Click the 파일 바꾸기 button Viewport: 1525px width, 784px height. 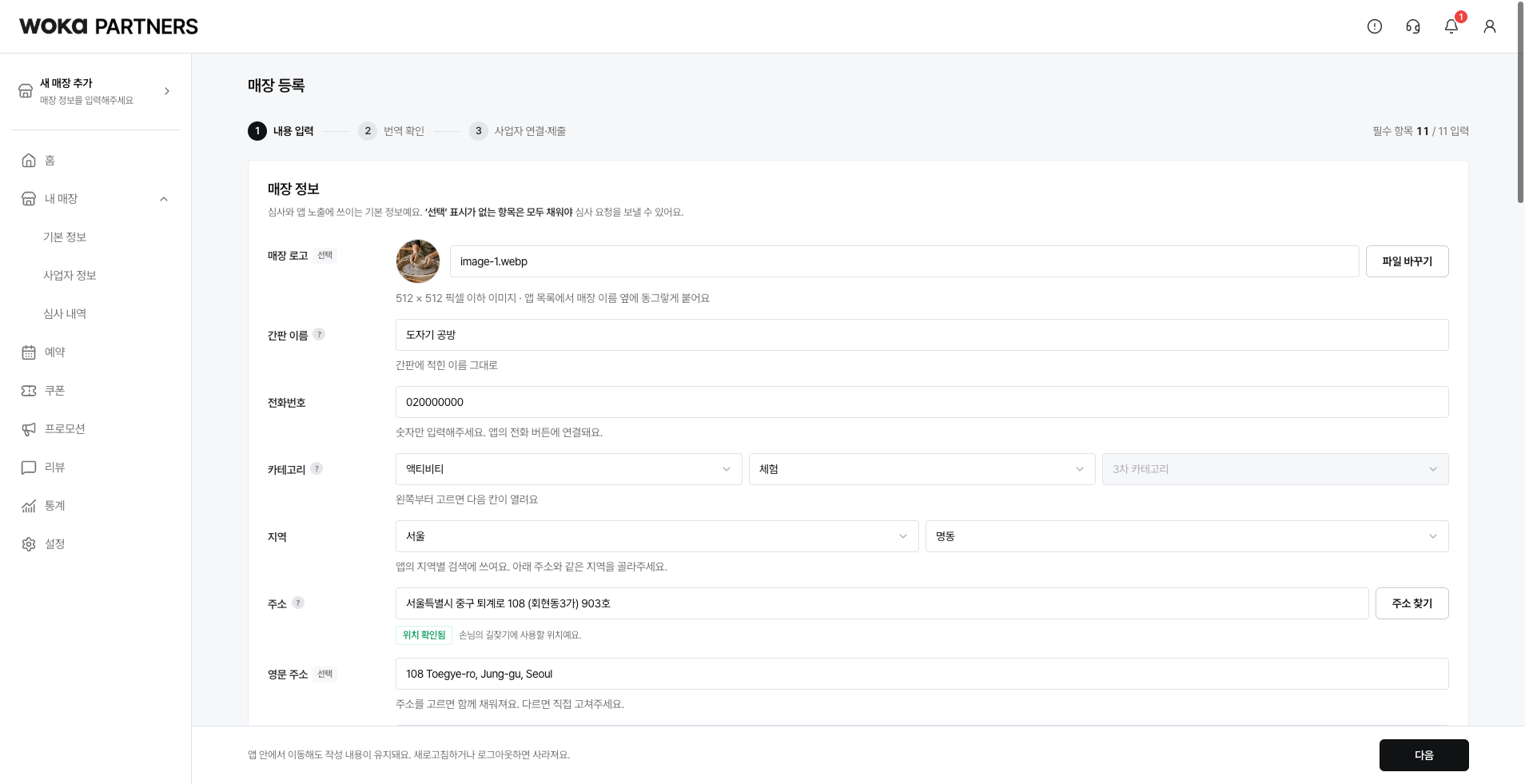point(1408,261)
